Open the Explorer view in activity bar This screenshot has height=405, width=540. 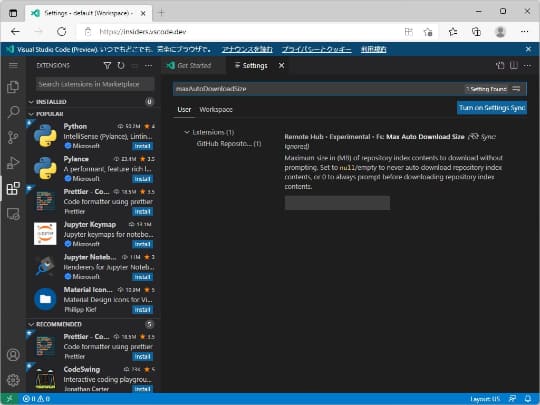13,86
